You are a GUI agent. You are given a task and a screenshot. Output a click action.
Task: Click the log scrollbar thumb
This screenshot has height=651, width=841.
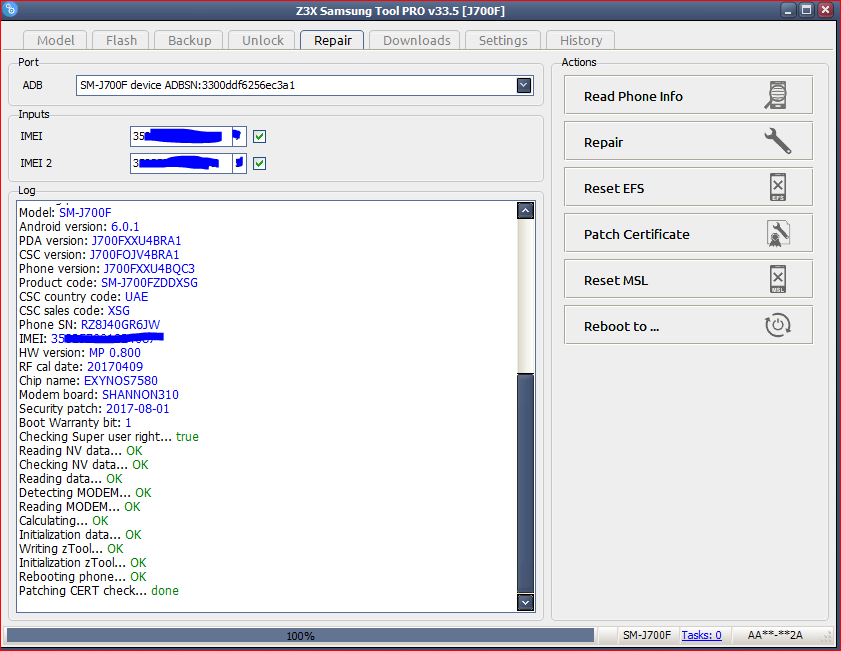525,482
